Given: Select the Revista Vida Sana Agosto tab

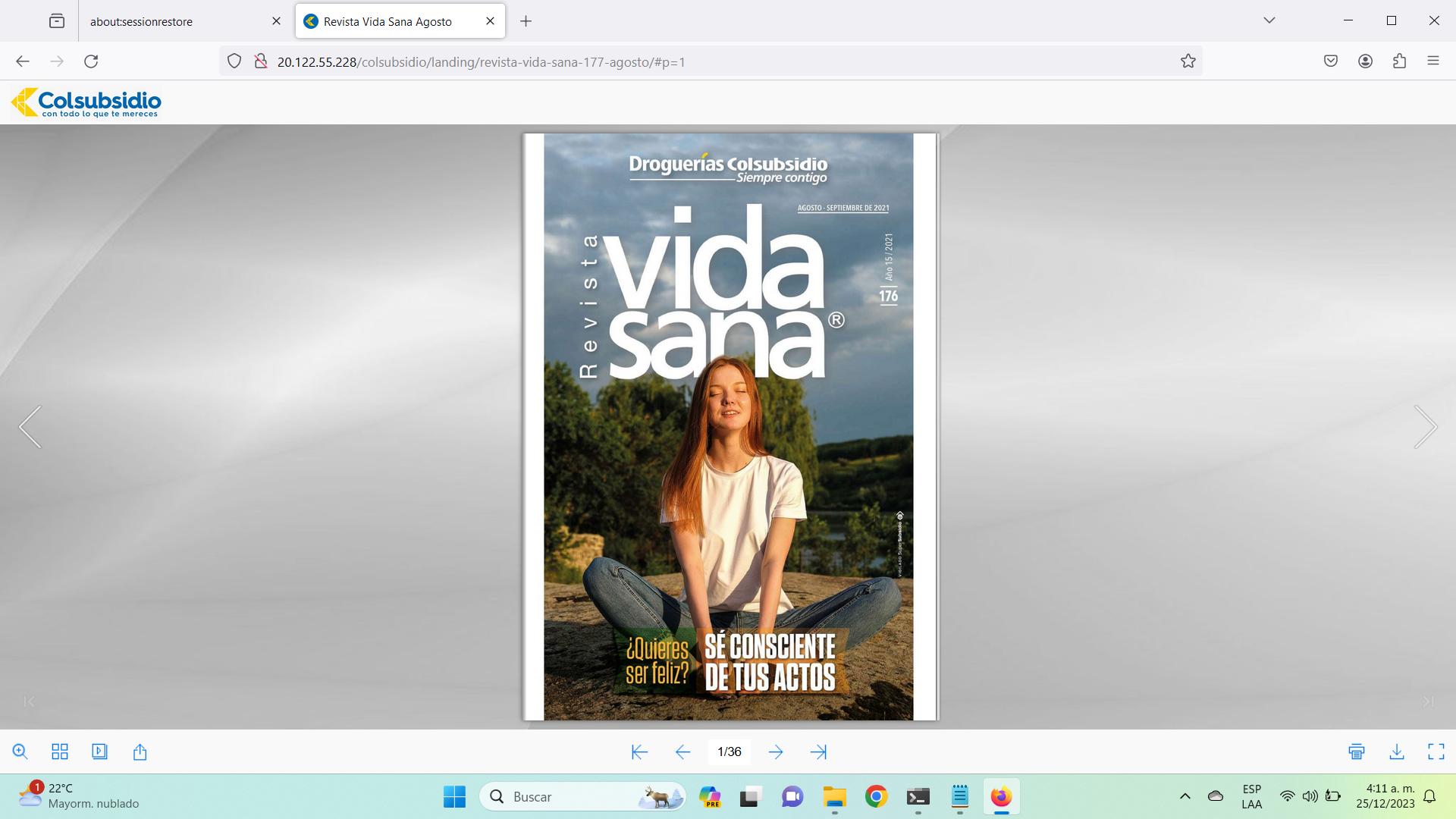Looking at the screenshot, I should tap(388, 21).
